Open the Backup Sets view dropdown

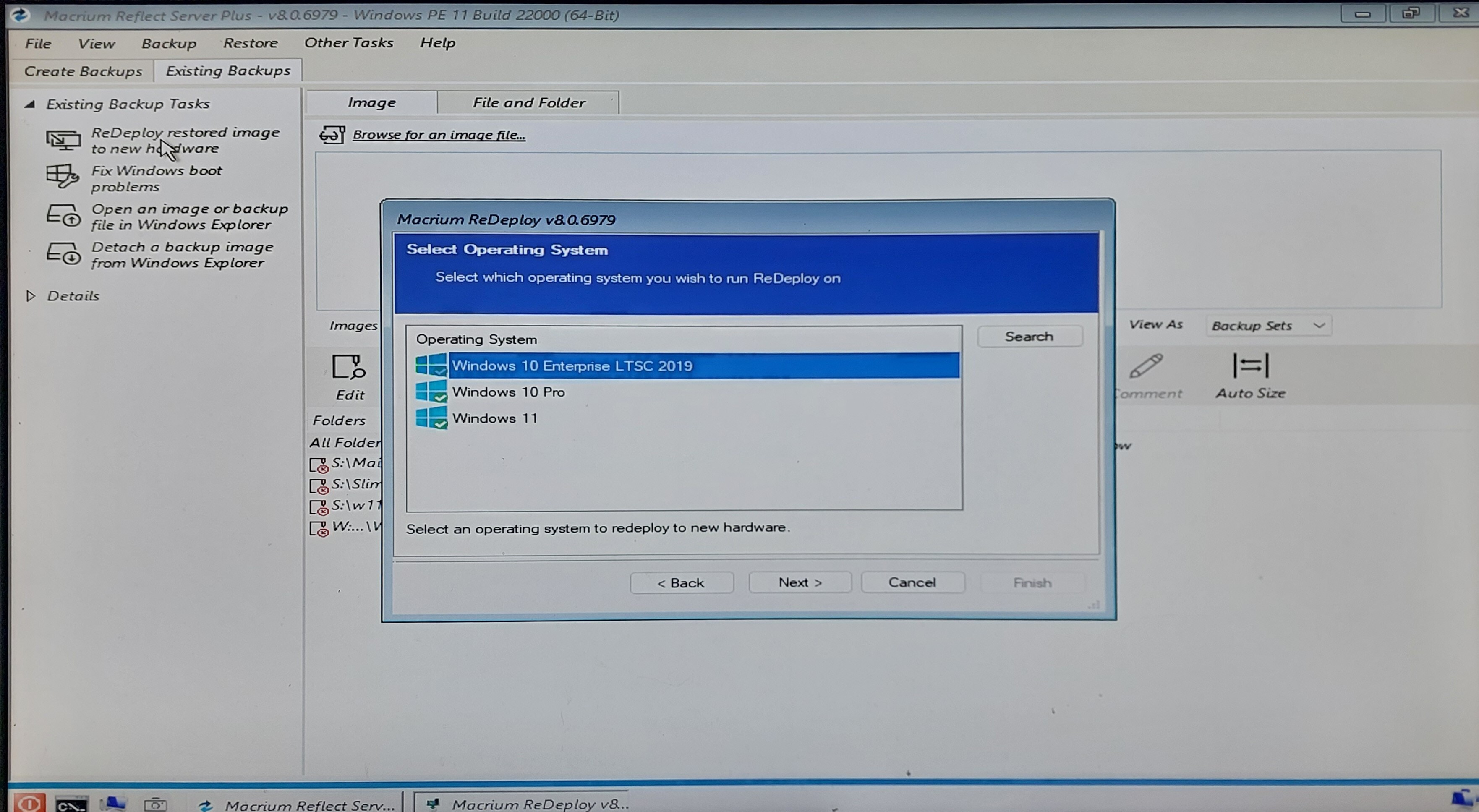[1269, 326]
